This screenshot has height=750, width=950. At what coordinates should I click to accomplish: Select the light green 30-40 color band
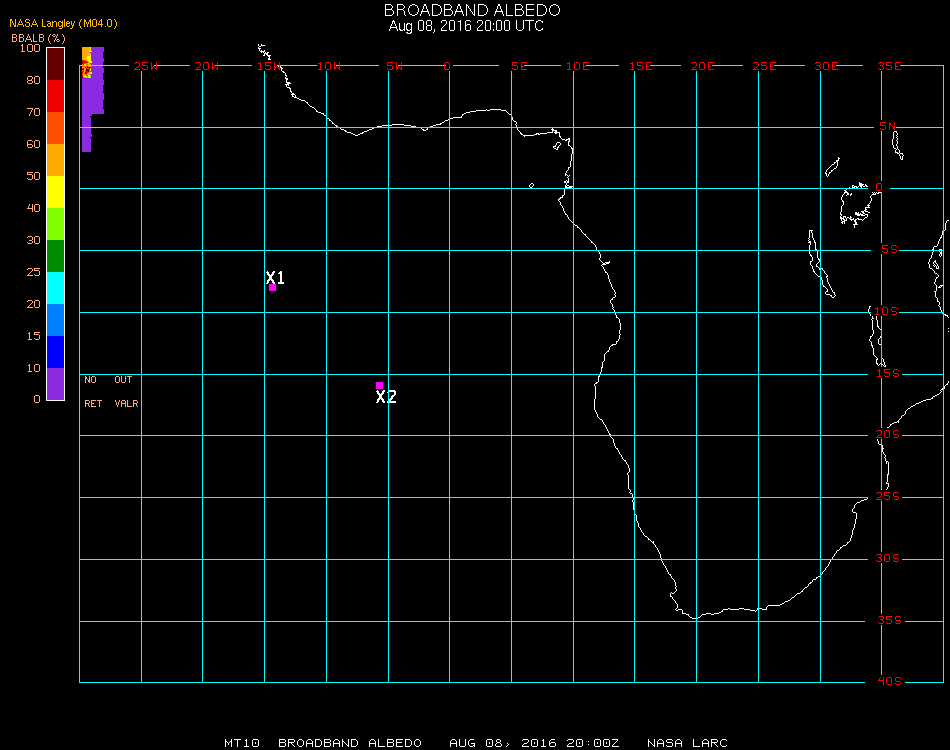tap(56, 224)
